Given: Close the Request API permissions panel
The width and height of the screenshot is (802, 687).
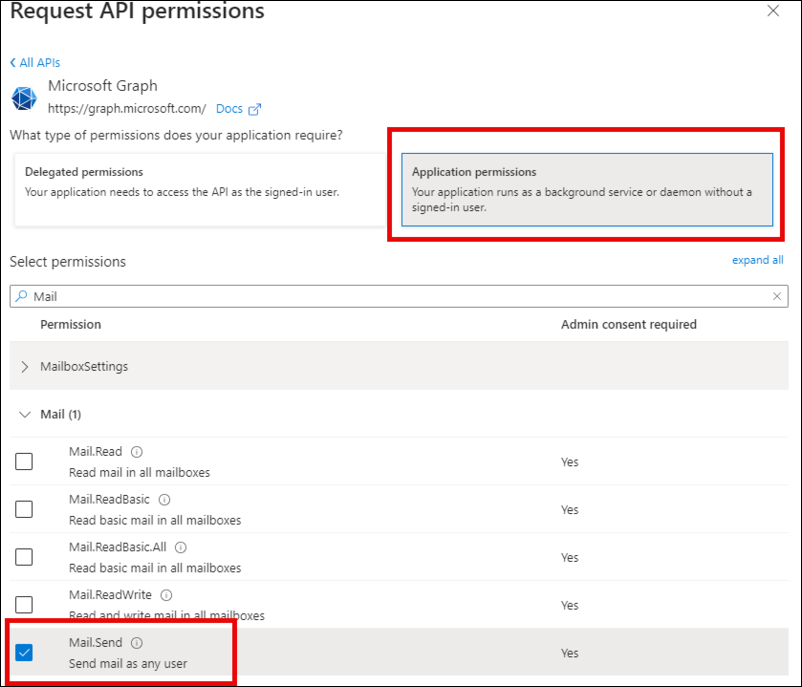Looking at the screenshot, I should click(773, 11).
